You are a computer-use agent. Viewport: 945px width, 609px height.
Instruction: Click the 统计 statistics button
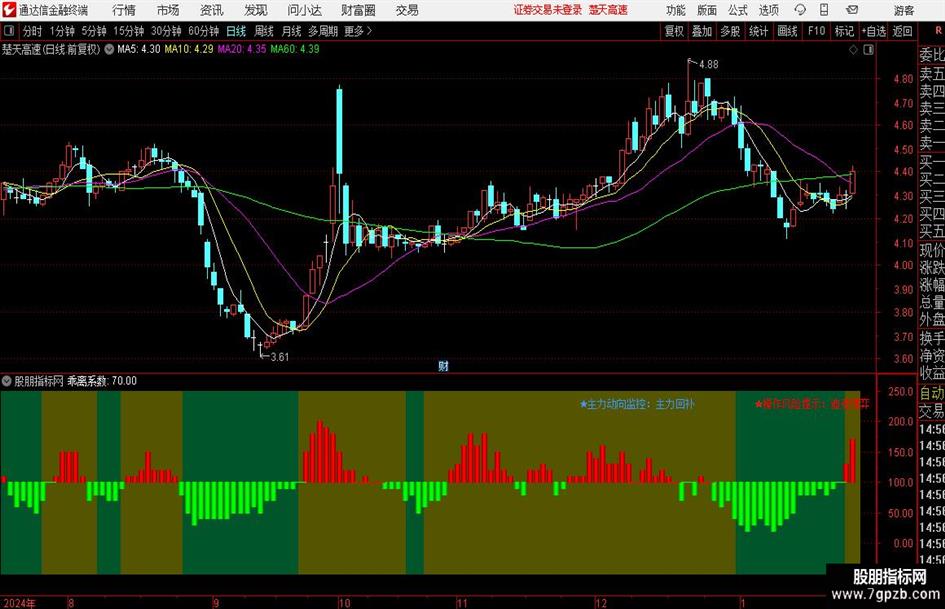[x=758, y=31]
